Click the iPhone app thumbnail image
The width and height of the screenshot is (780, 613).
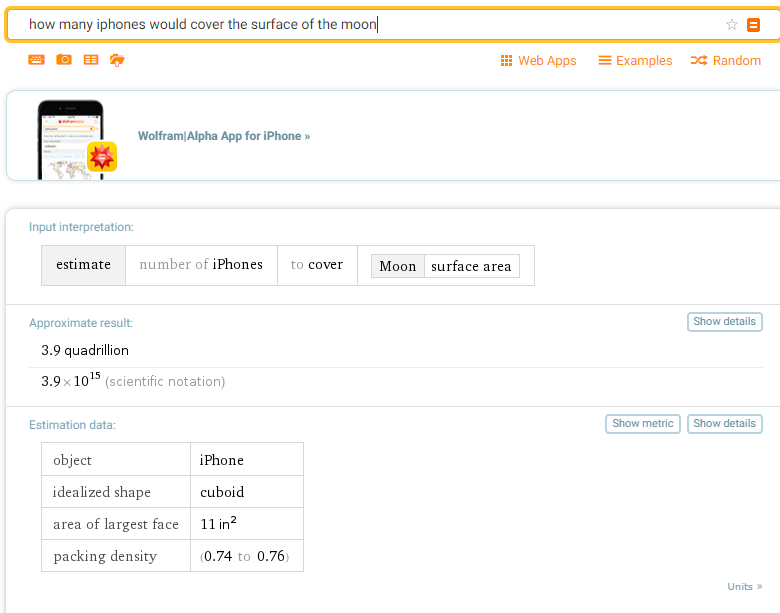[71, 139]
